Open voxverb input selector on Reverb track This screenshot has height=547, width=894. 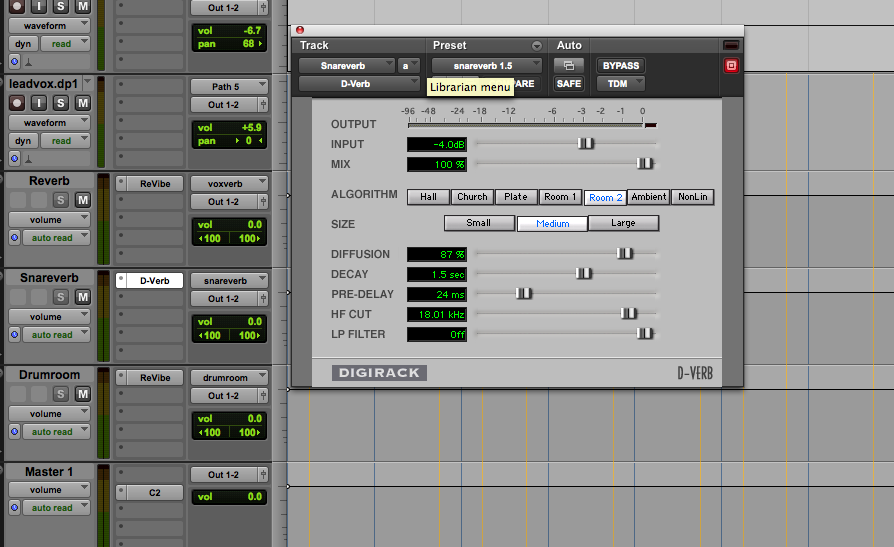click(x=229, y=184)
